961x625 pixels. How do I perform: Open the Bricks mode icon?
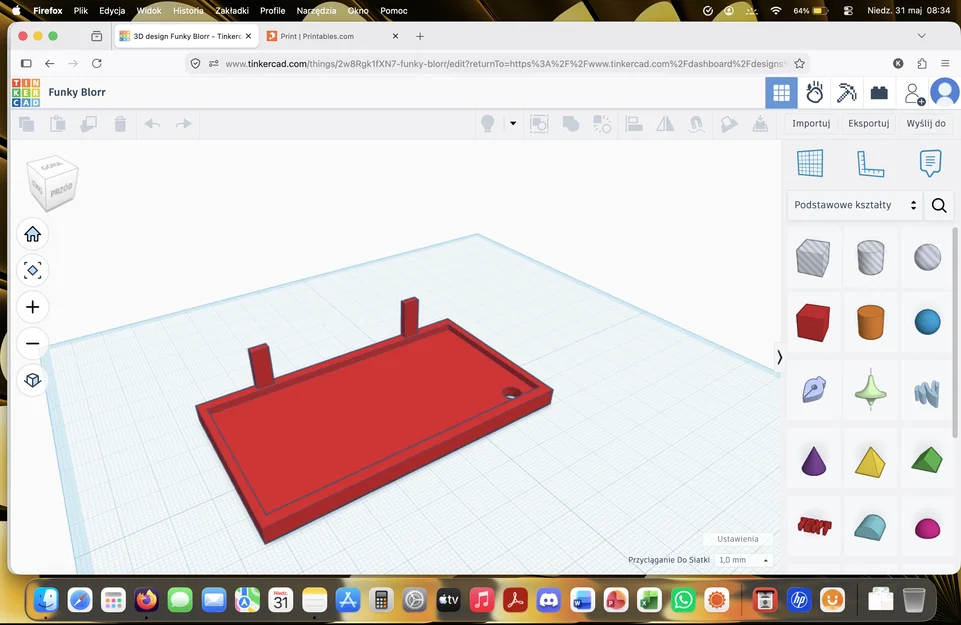click(x=879, y=93)
